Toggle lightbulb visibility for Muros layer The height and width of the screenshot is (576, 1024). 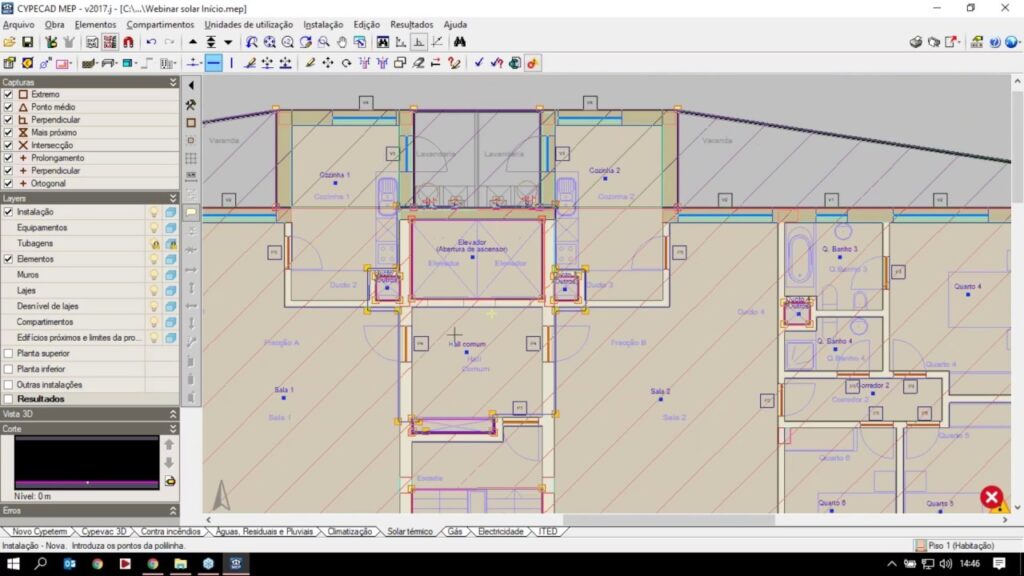[x=154, y=275]
